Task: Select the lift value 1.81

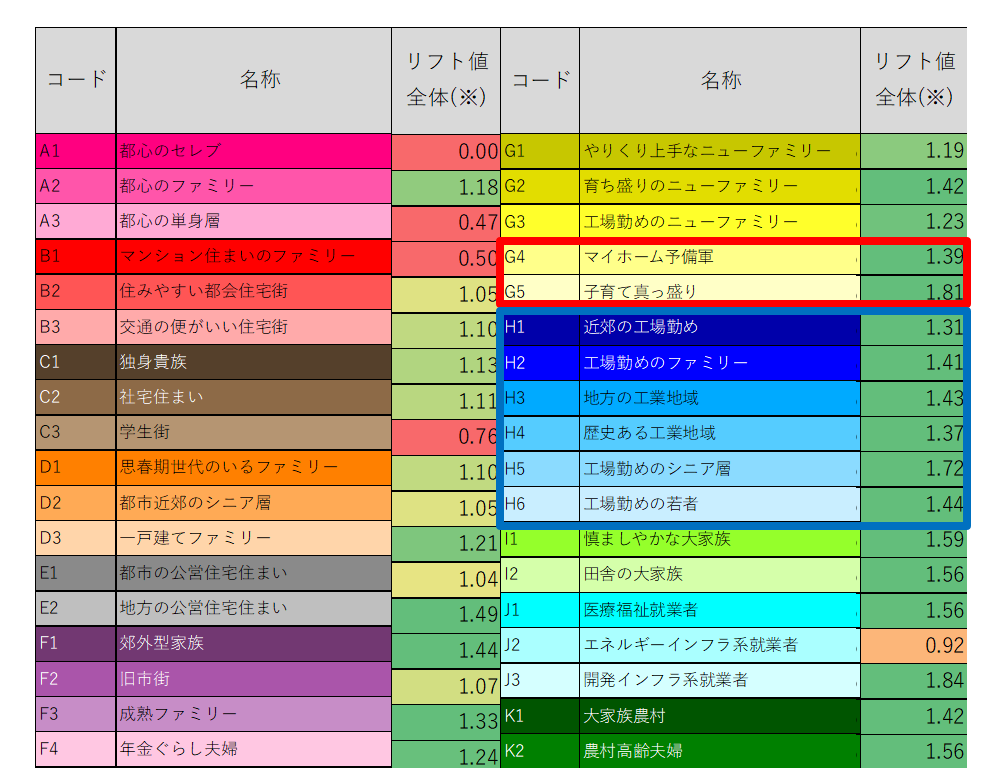Action: [x=913, y=290]
